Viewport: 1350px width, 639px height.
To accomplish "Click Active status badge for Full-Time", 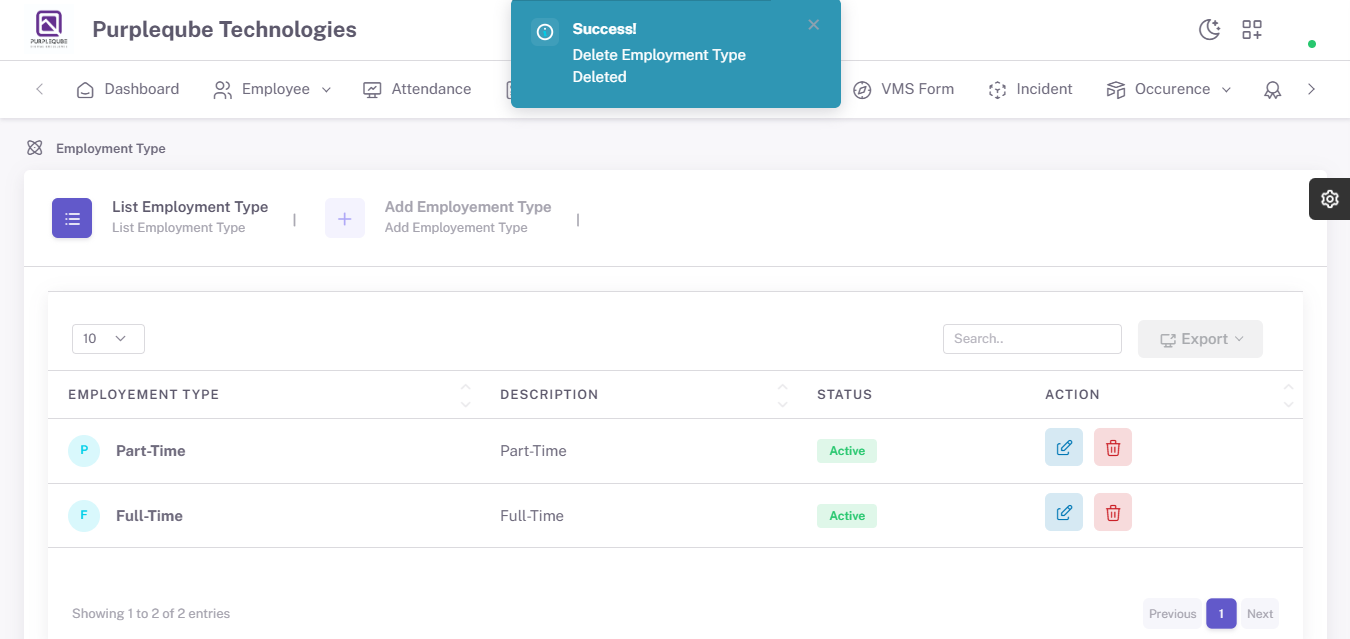I will click(847, 516).
